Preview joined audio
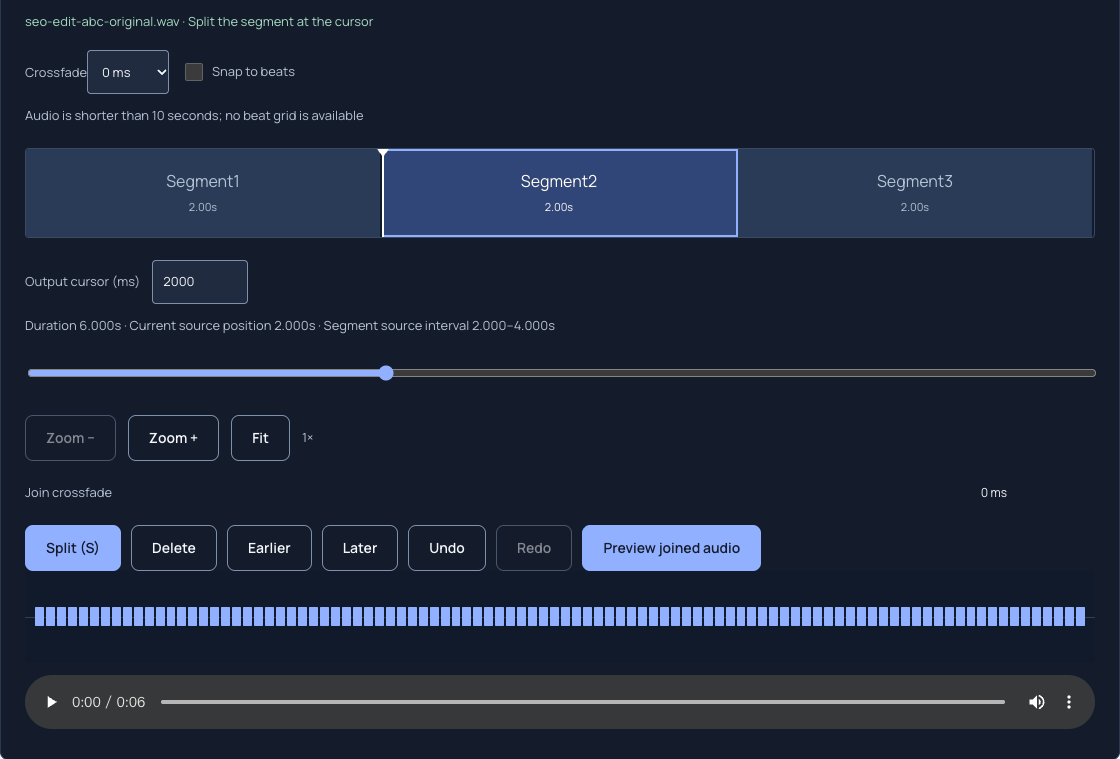 [x=671, y=548]
